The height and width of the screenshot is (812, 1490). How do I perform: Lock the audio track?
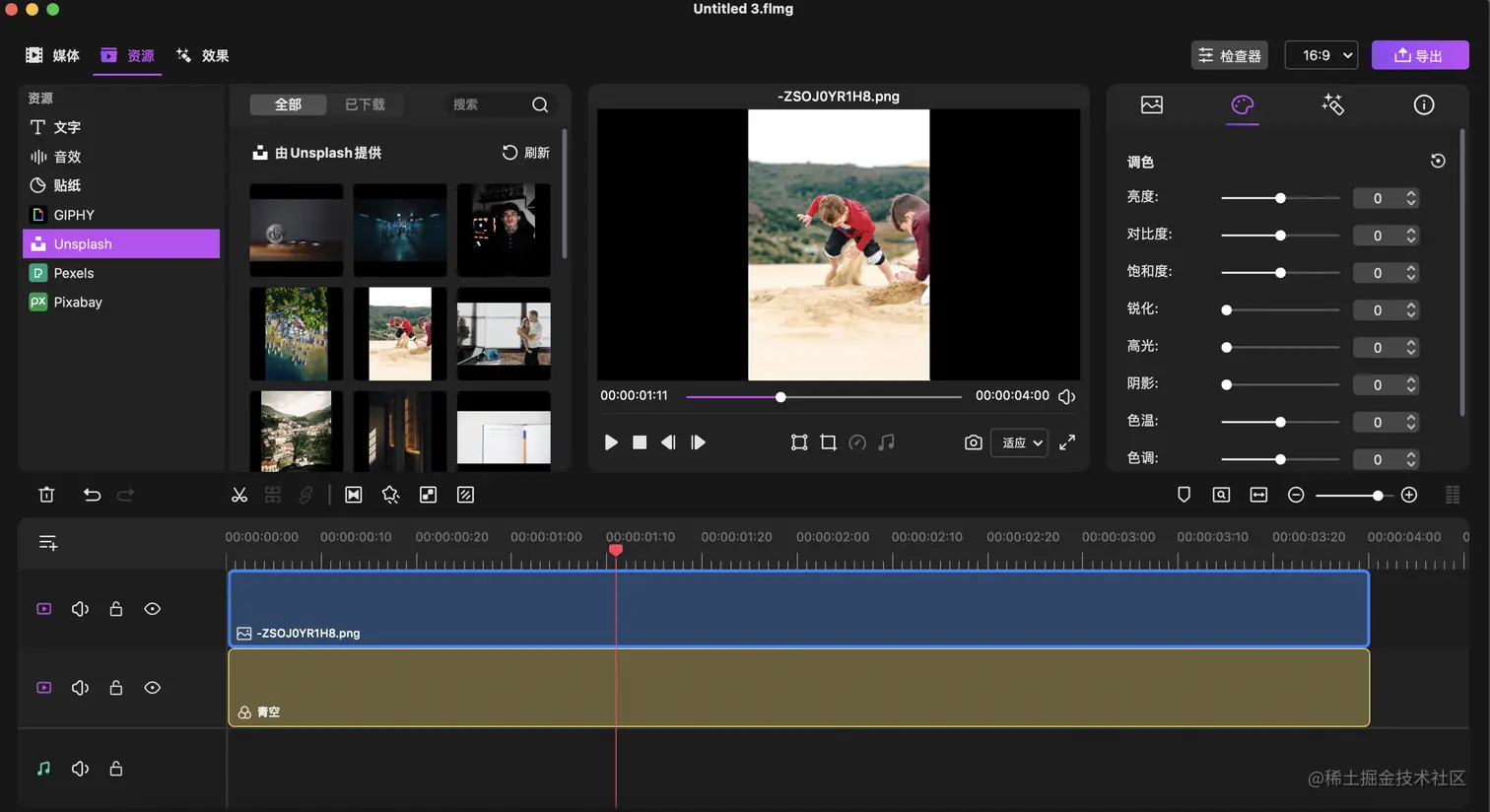pos(116,769)
